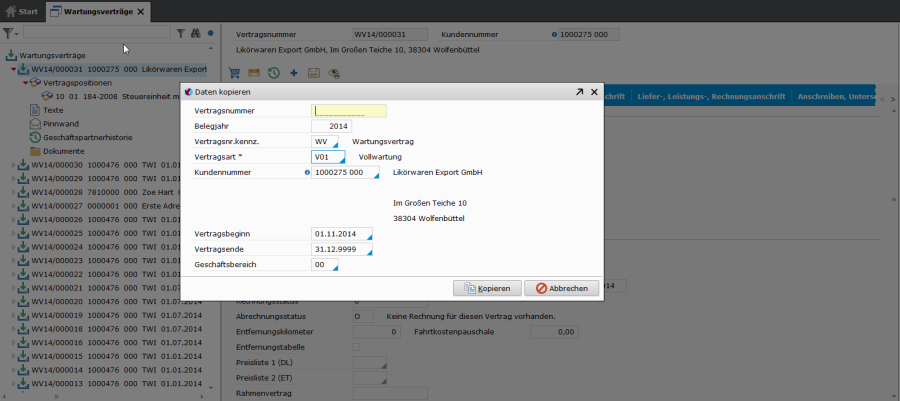Collapse the Vertragspositionen node

(x=25, y=83)
